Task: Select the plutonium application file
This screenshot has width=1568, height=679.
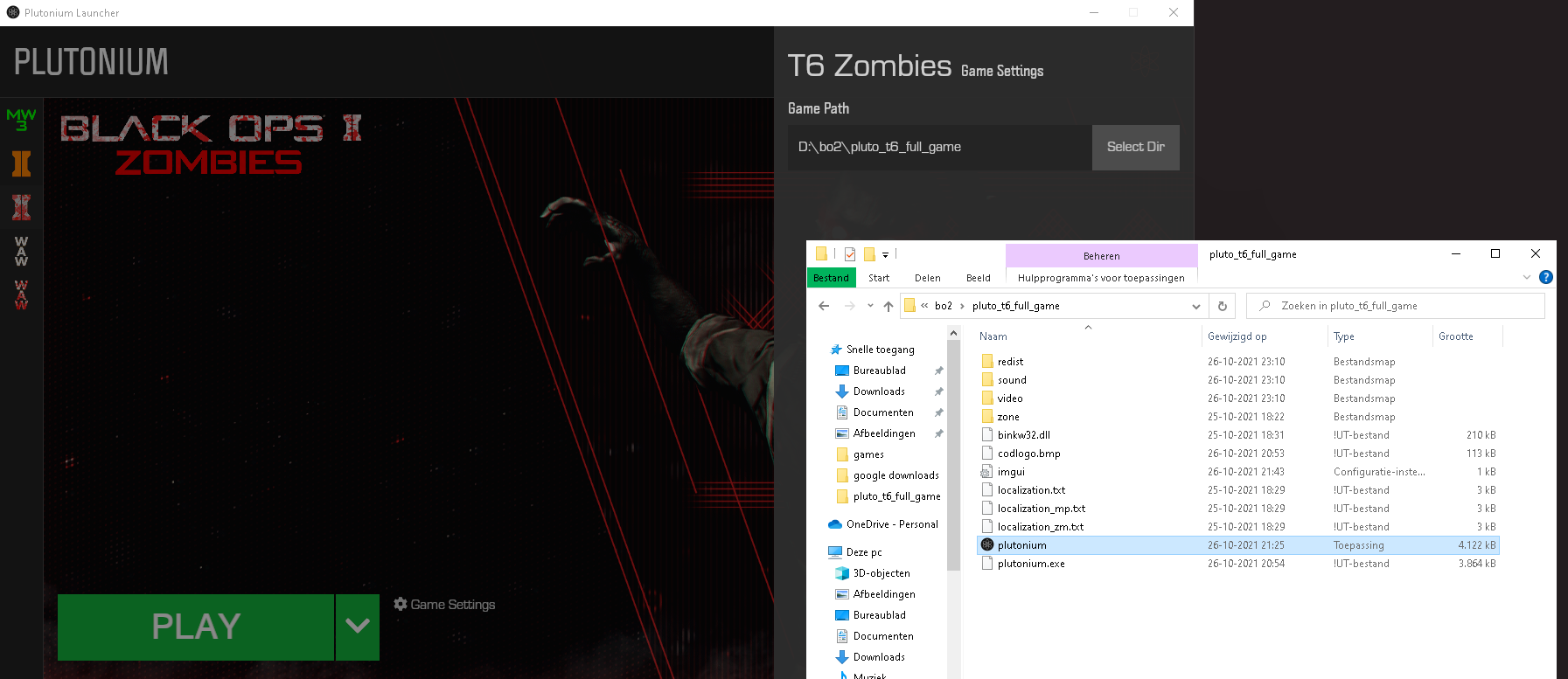Action: pos(1237,545)
